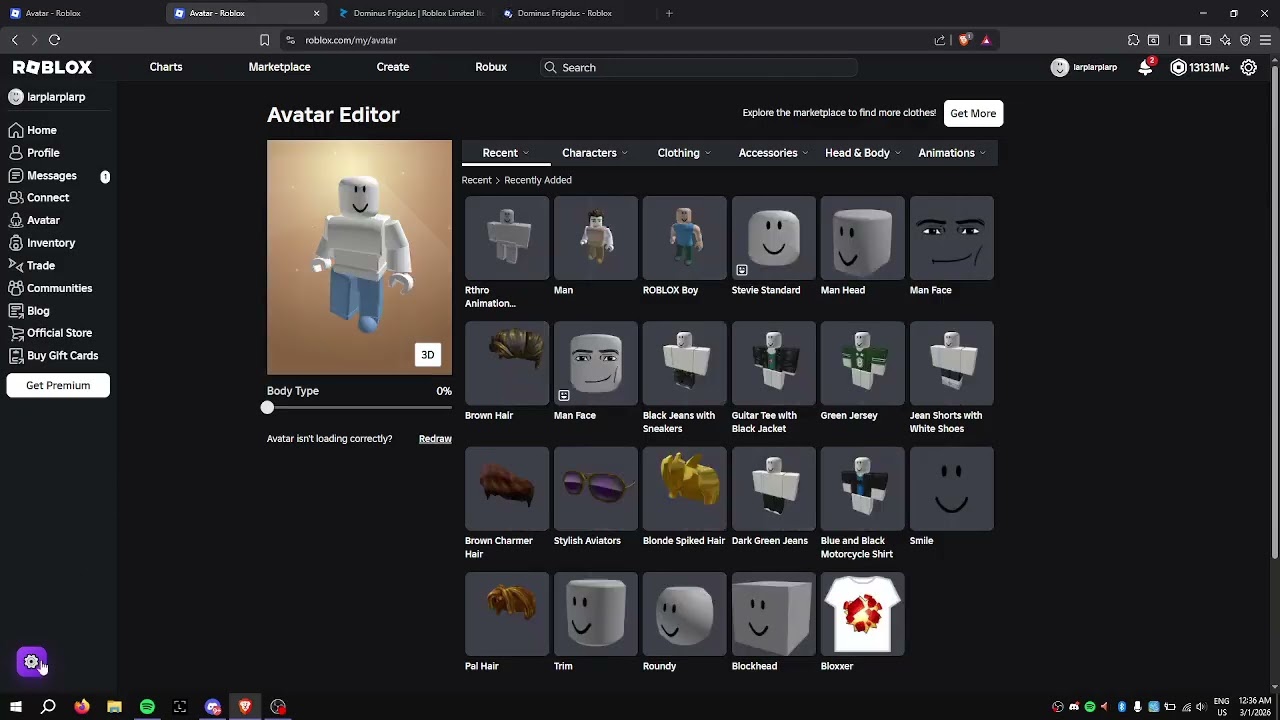
Task: Expand the Recent dropdown tab
Action: (x=505, y=153)
